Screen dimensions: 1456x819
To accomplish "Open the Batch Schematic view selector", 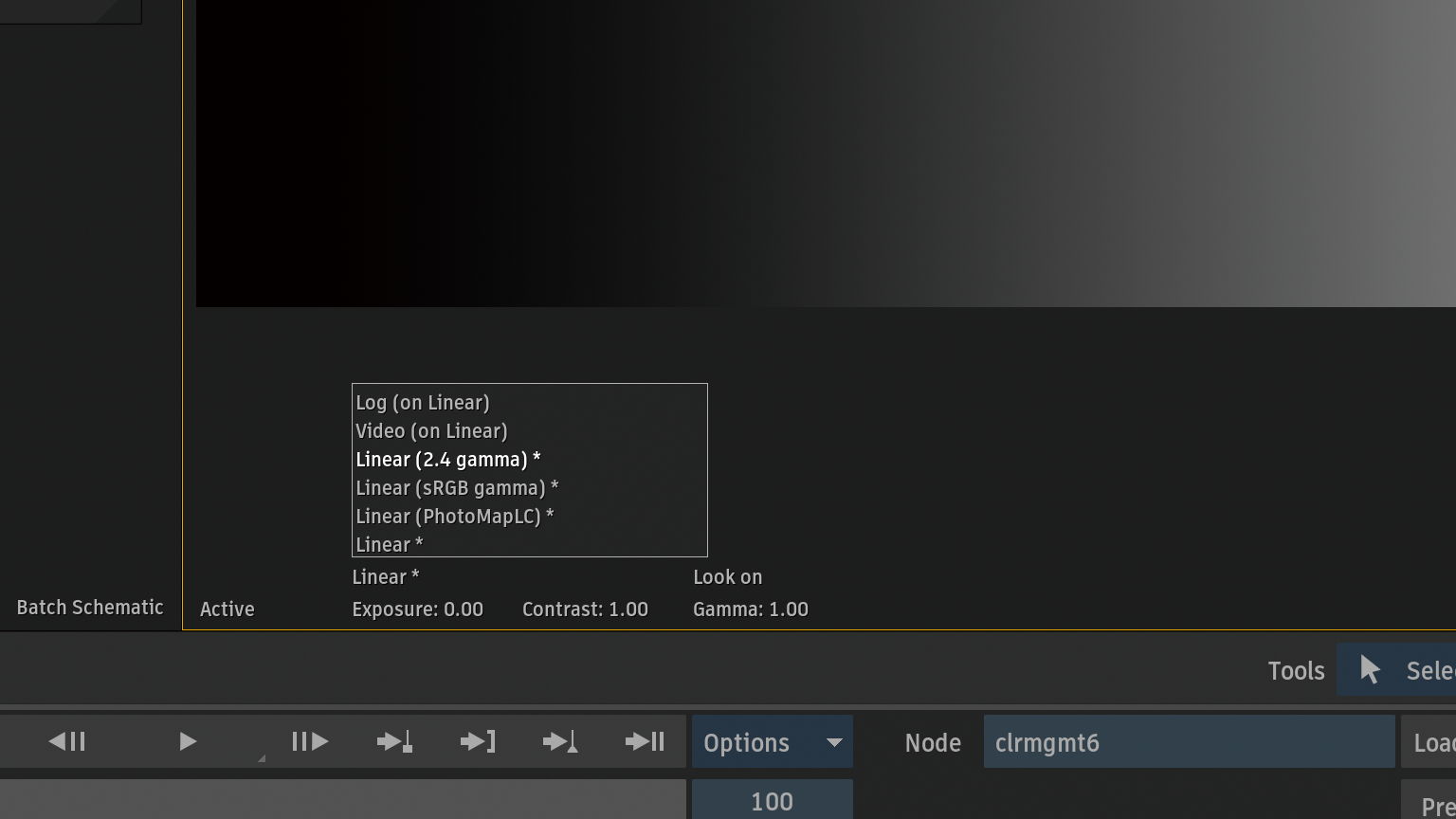I will coord(90,608).
